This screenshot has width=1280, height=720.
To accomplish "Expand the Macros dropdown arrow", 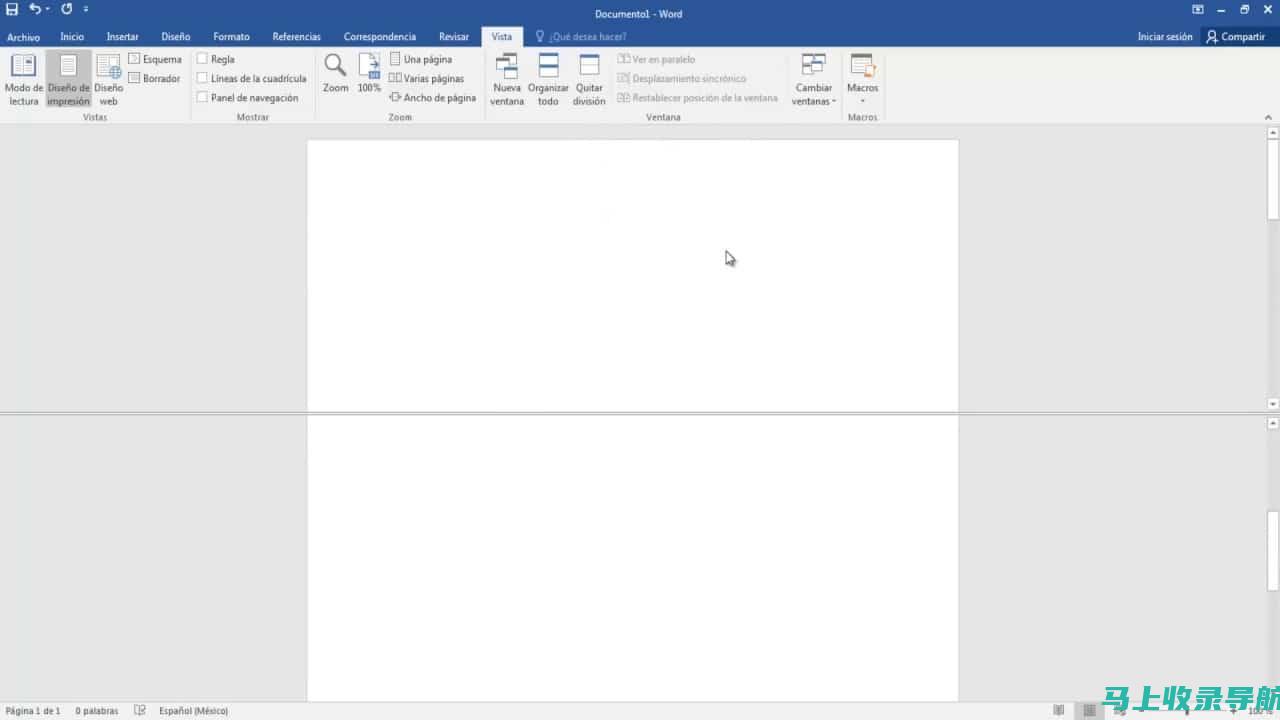I will click(862, 100).
